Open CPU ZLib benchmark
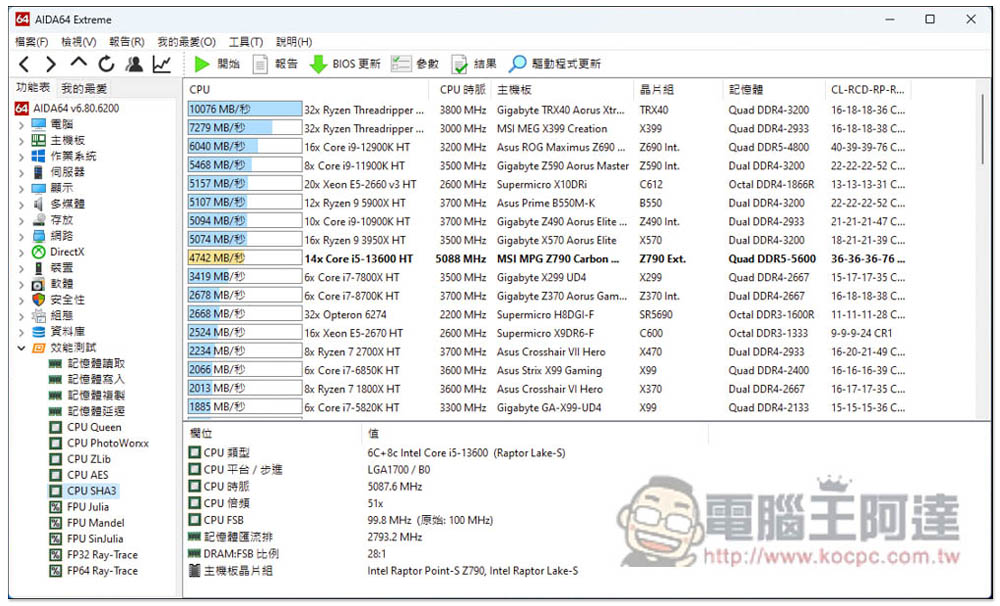 [89, 459]
